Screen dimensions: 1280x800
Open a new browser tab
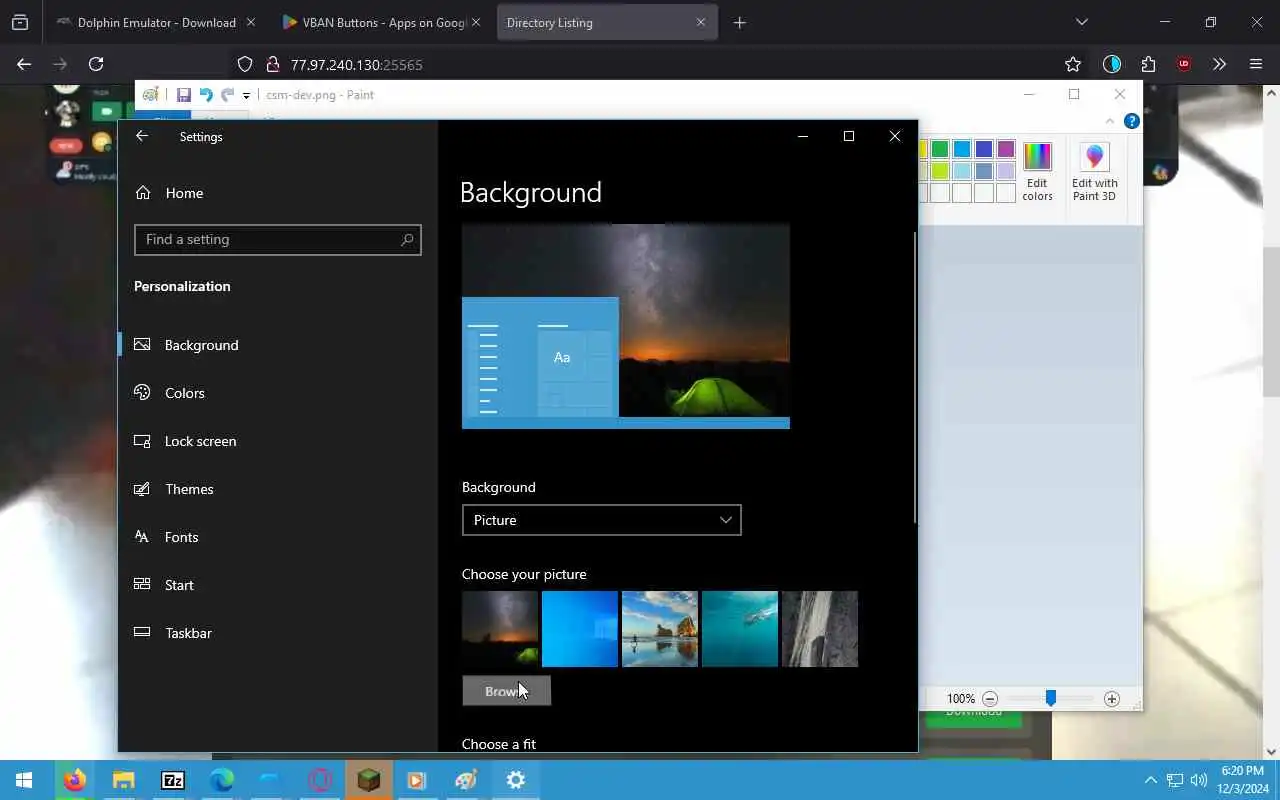(740, 22)
